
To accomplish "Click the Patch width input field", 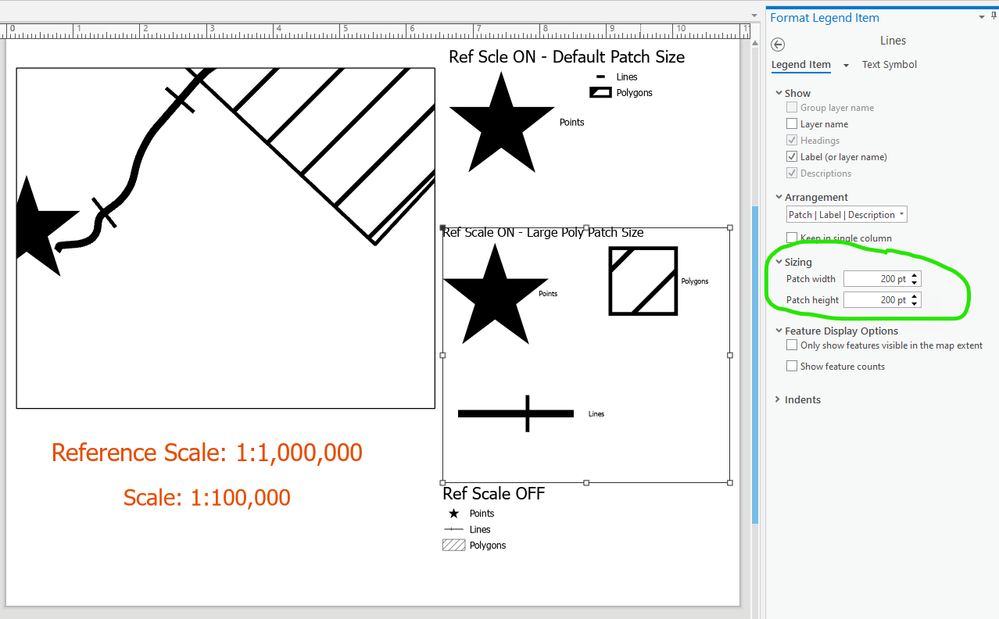I will tap(876, 279).
